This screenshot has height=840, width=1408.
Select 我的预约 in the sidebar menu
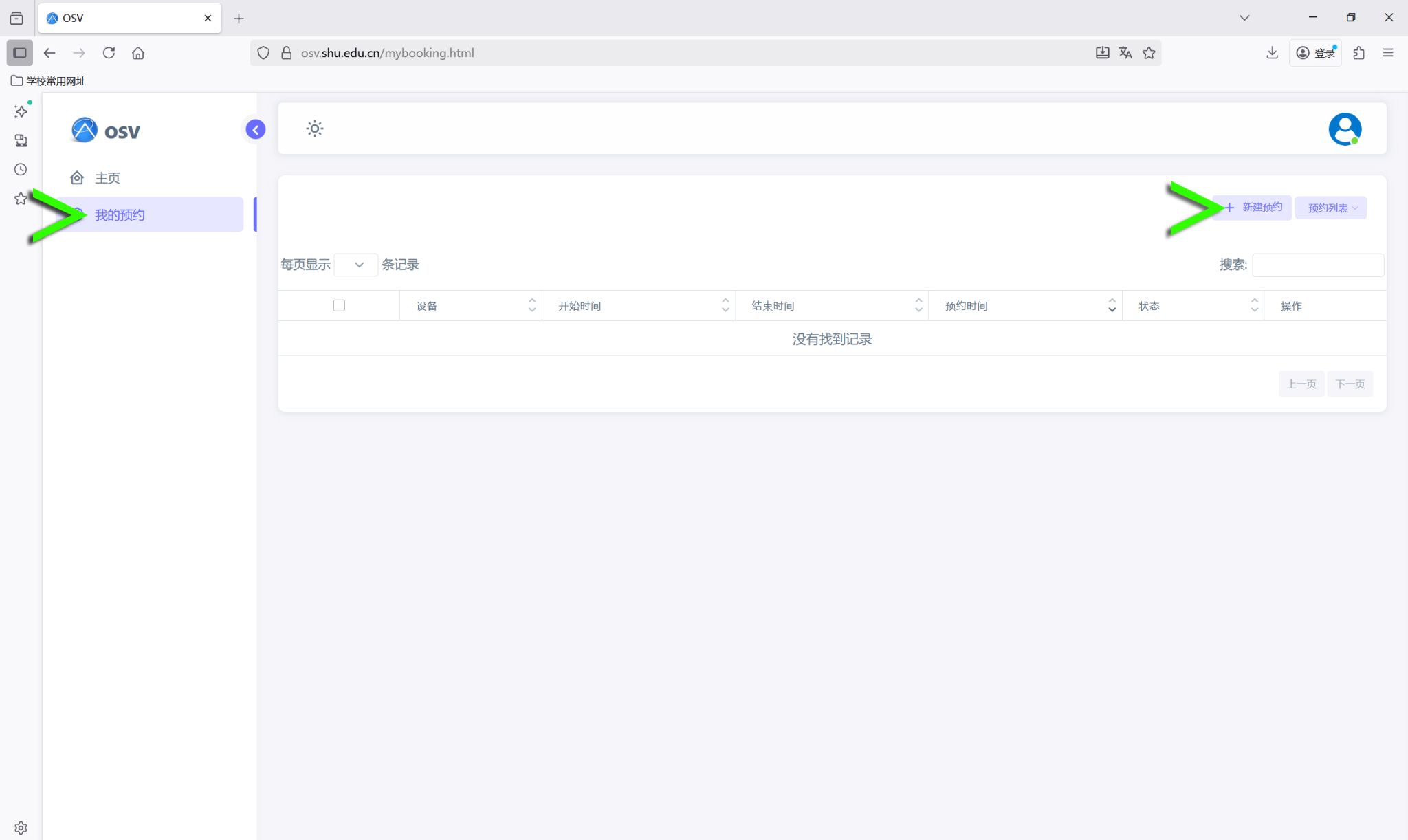point(120,215)
